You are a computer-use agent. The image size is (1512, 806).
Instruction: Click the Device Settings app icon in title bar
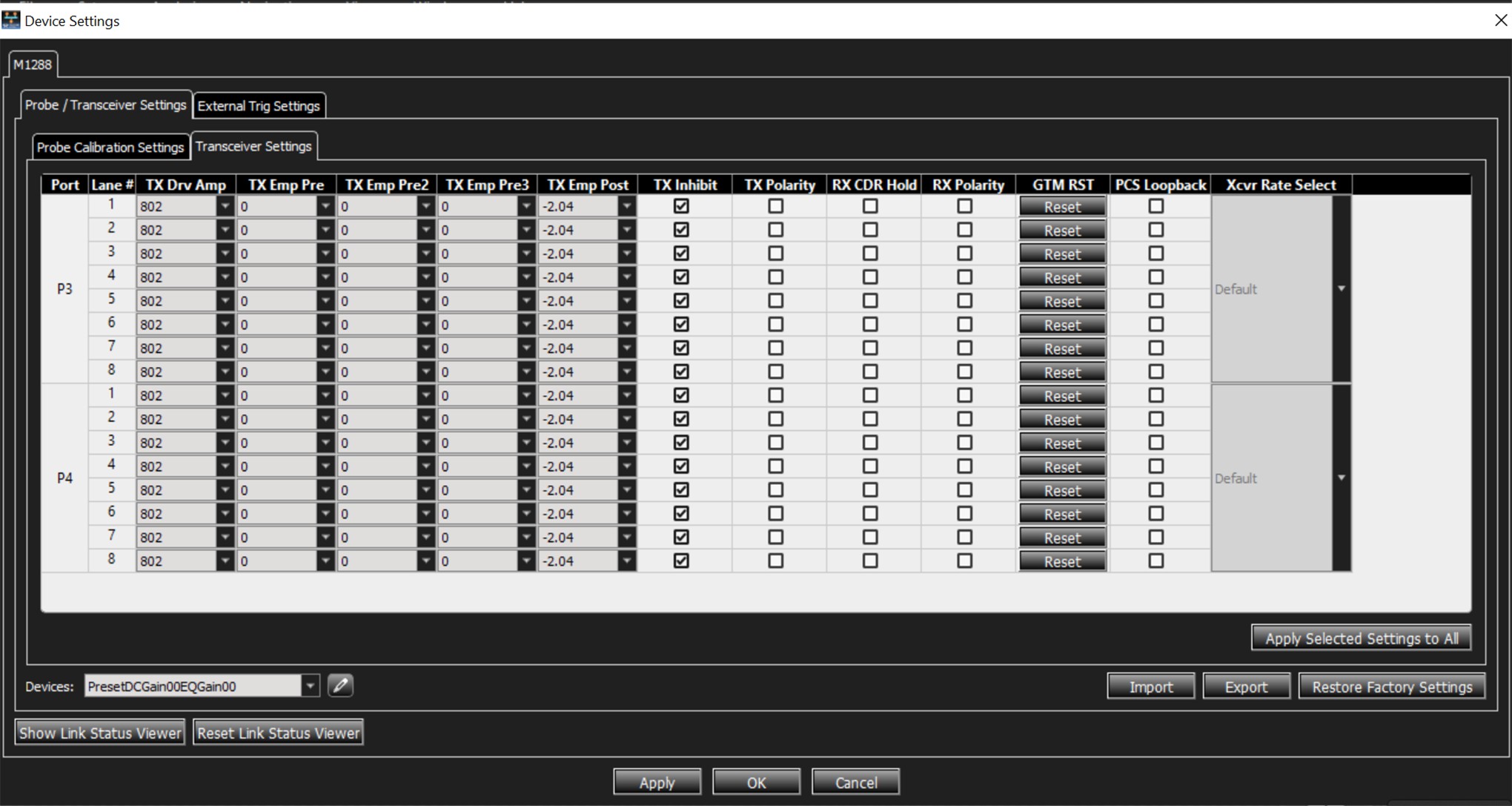coord(11,20)
